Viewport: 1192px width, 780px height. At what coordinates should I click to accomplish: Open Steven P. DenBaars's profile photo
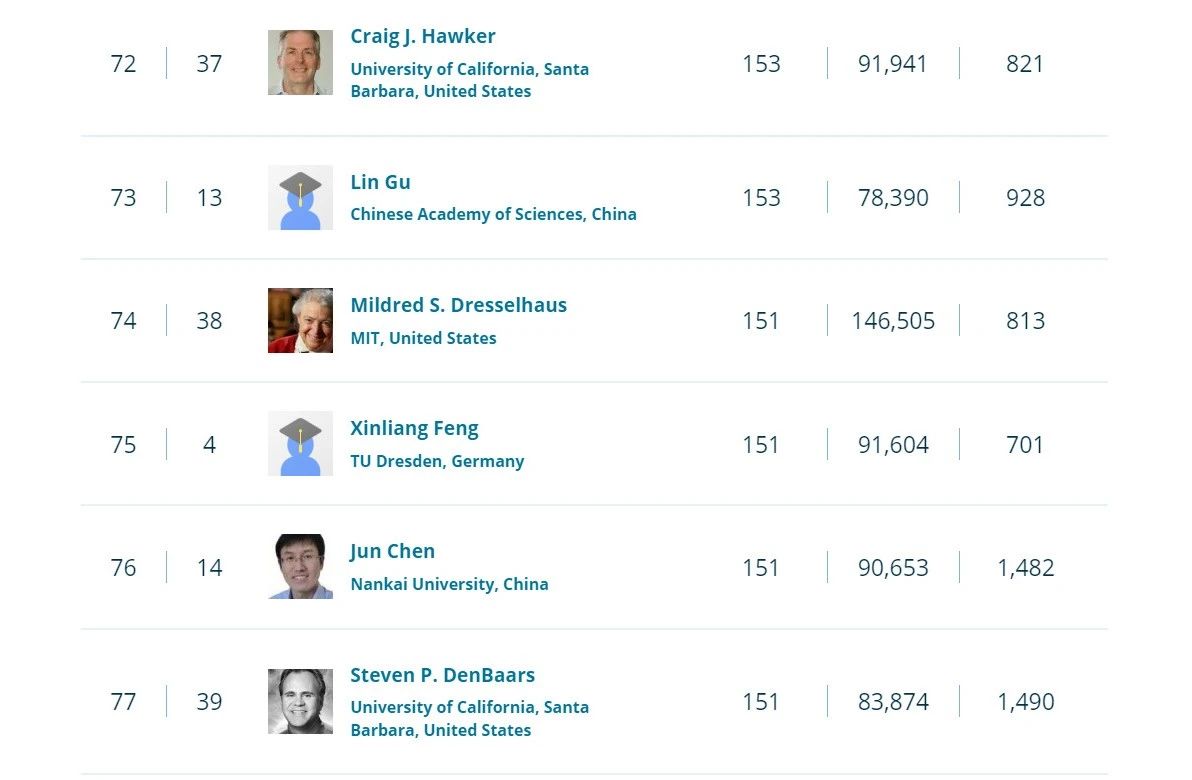[300, 702]
